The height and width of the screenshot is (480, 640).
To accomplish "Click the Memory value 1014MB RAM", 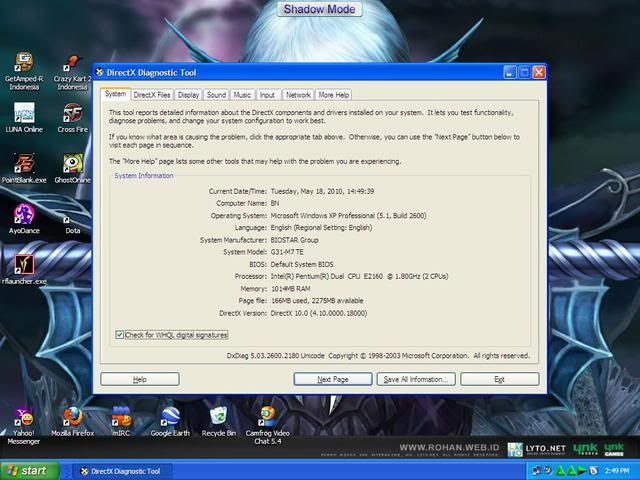I will point(291,289).
